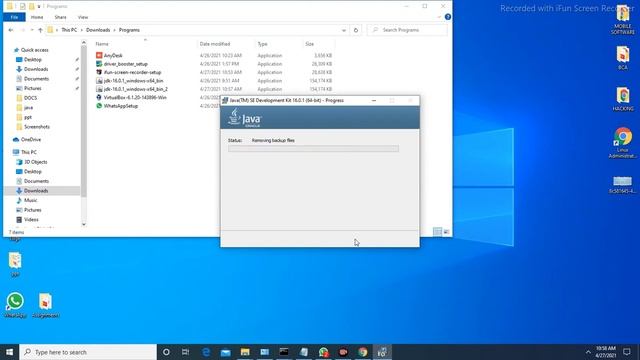Viewport: 640px width, 360px height.
Task: Click the Search Programs field
Action: pyautogui.click(x=407, y=30)
